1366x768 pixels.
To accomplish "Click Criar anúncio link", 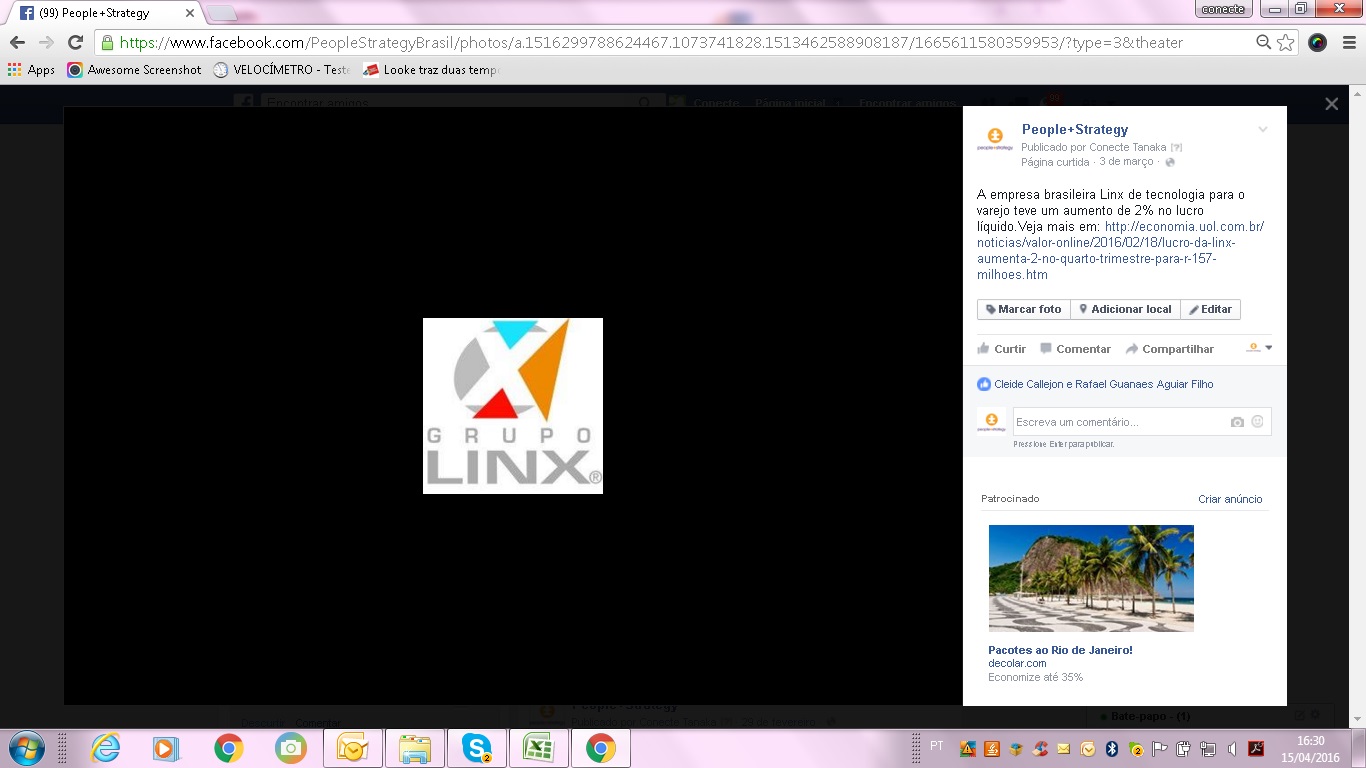I will point(1230,499).
